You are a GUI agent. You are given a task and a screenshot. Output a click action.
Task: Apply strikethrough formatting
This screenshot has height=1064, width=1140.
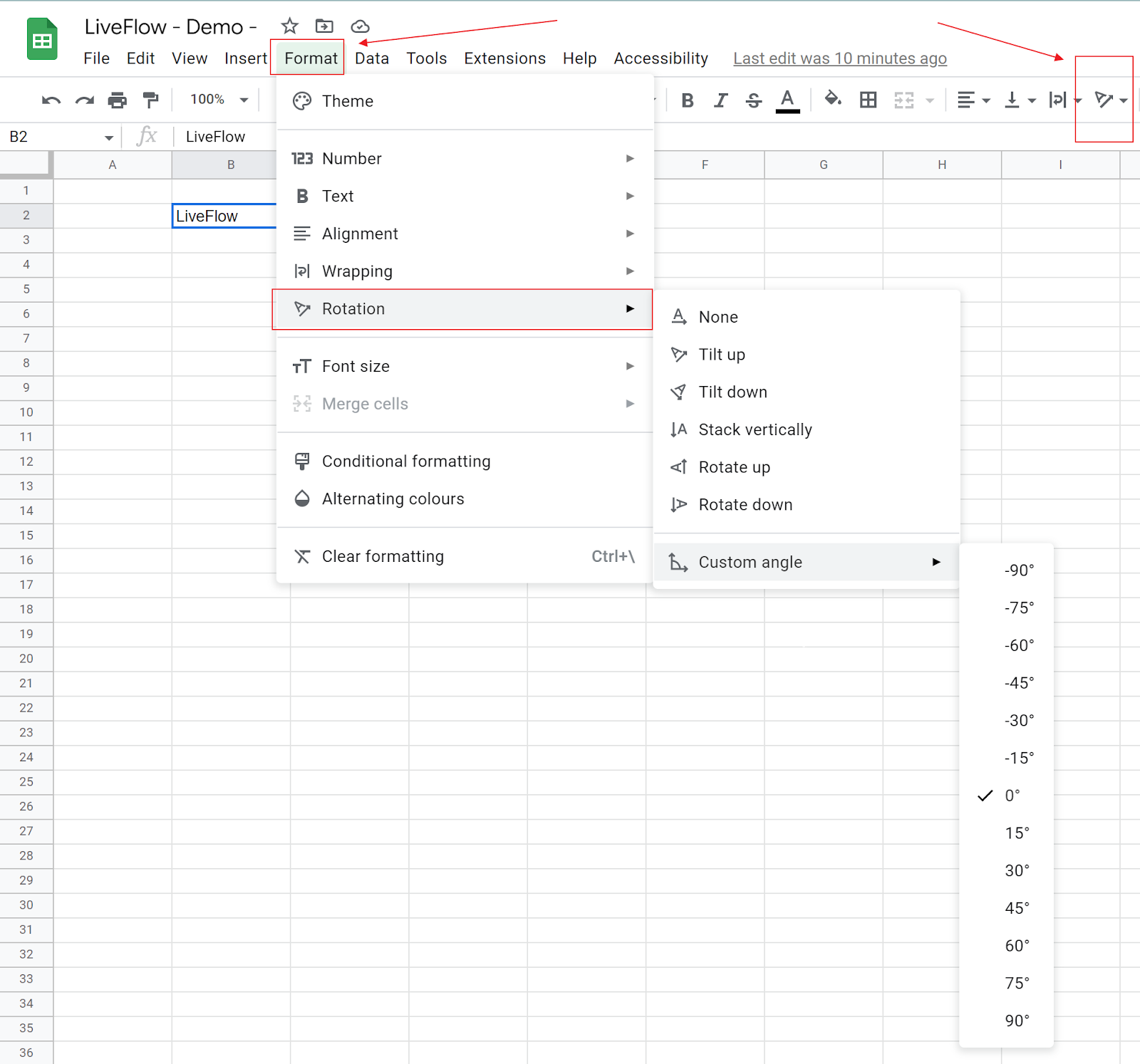click(753, 100)
